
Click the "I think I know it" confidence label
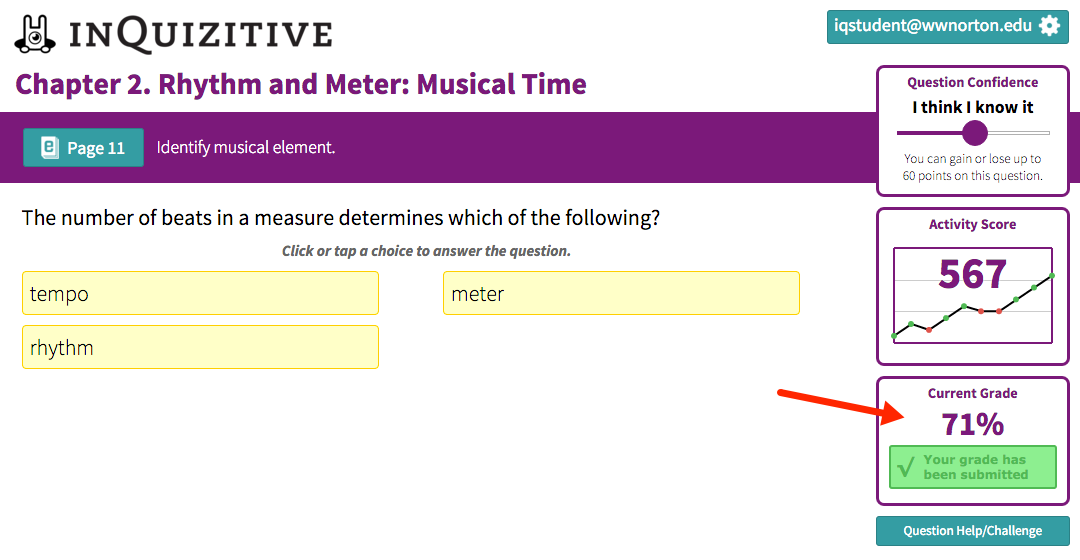972,107
